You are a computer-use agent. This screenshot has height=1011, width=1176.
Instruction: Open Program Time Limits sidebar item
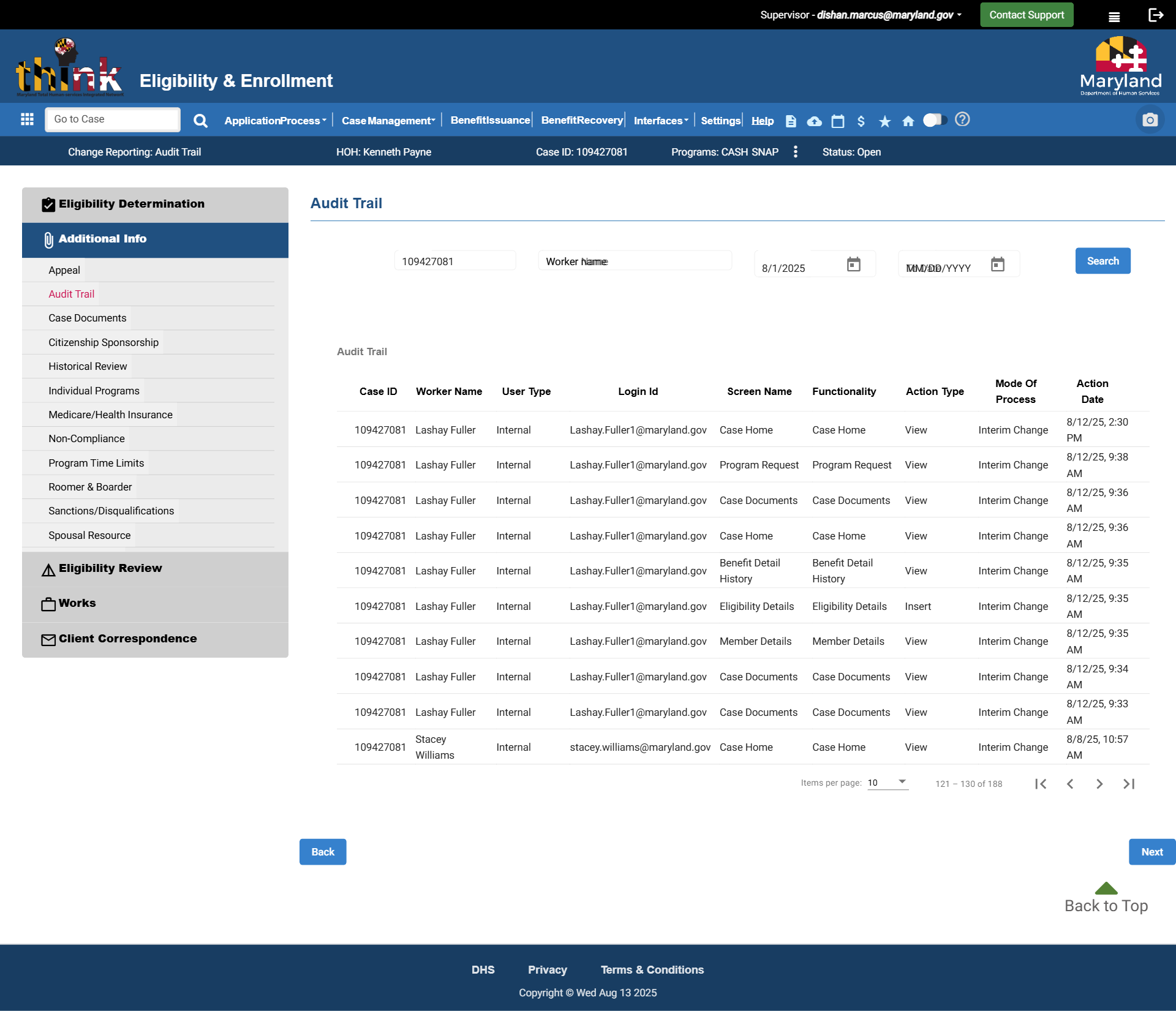click(96, 463)
